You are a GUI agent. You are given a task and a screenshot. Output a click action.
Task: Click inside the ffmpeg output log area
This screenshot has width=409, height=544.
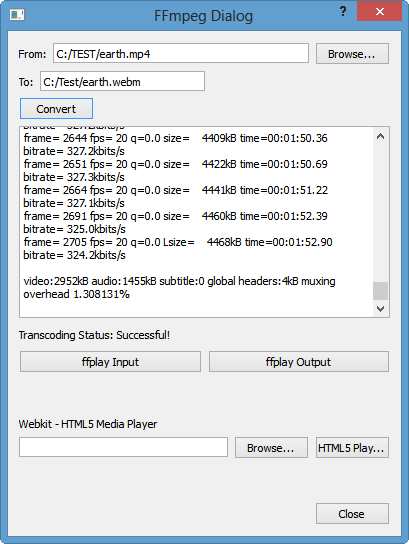coord(196,222)
